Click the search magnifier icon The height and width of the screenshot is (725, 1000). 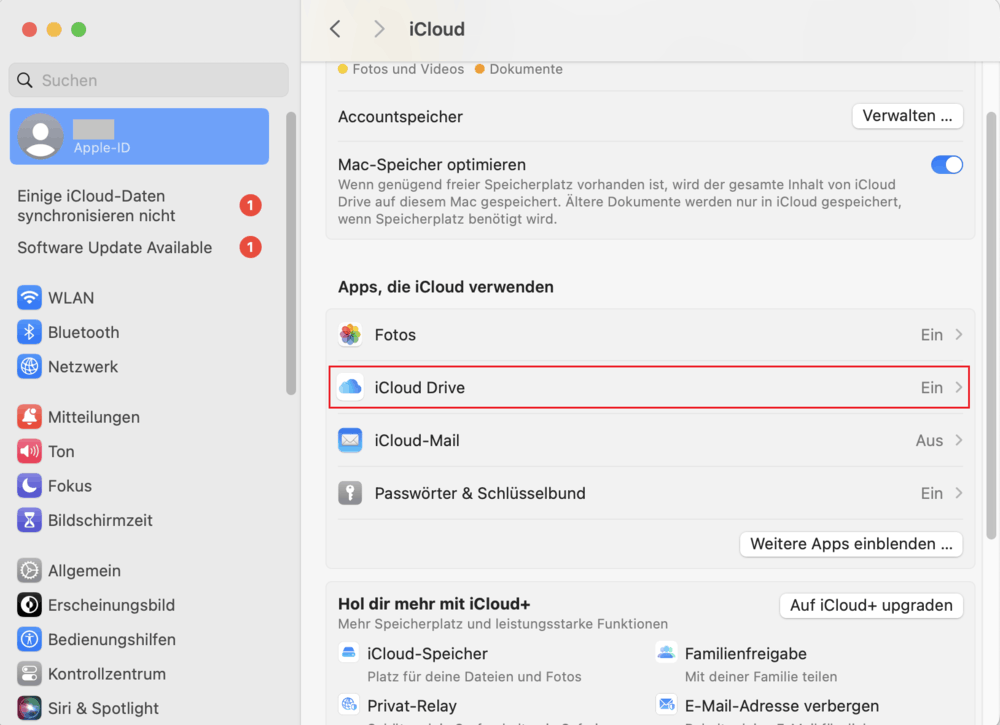pyautogui.click(x=25, y=80)
